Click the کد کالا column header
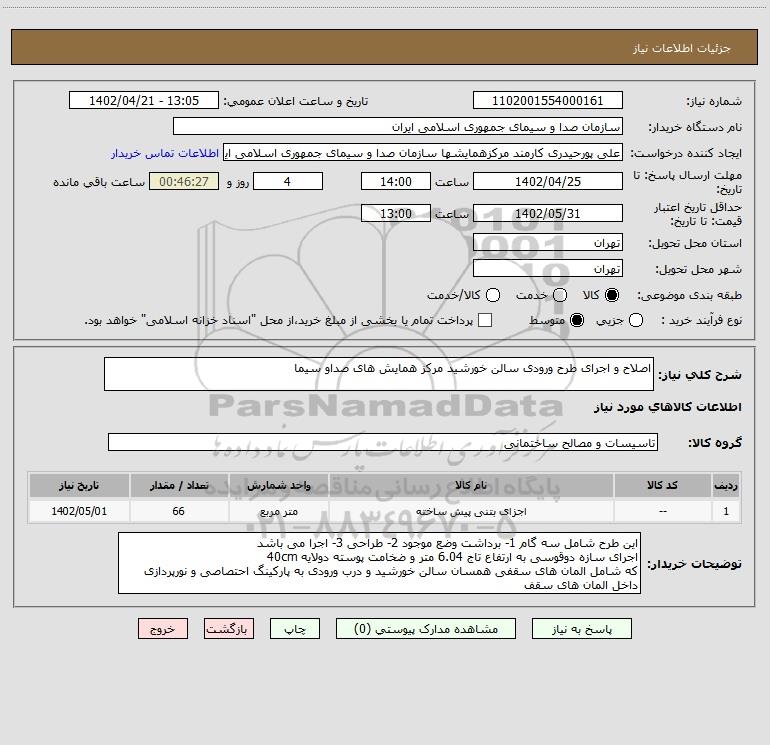Image resolution: width=770 pixels, height=745 pixels. (662, 485)
